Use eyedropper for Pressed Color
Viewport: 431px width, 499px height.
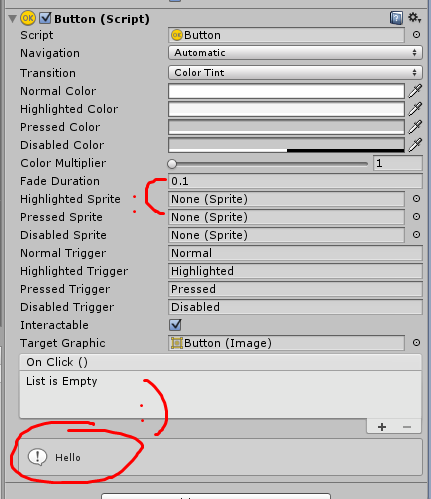click(x=415, y=127)
